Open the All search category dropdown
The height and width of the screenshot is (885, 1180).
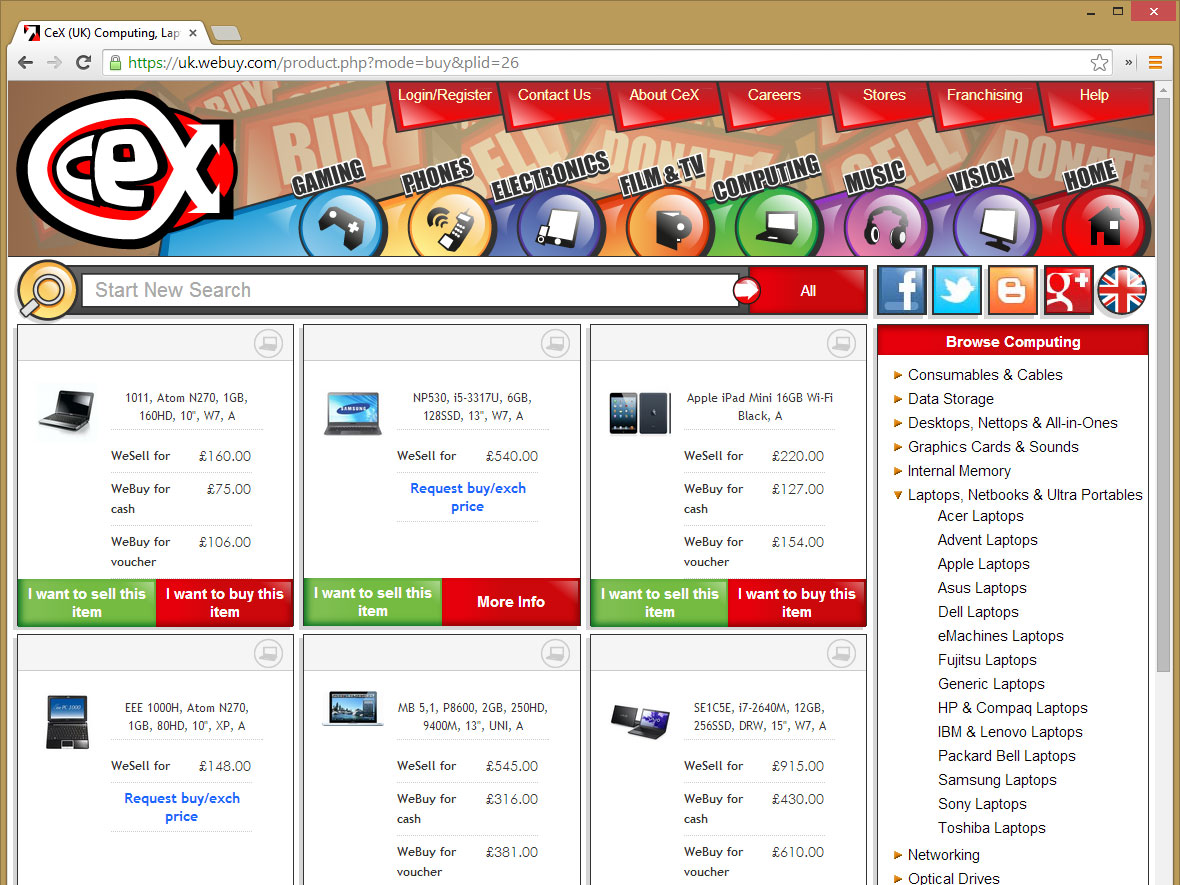tap(808, 290)
